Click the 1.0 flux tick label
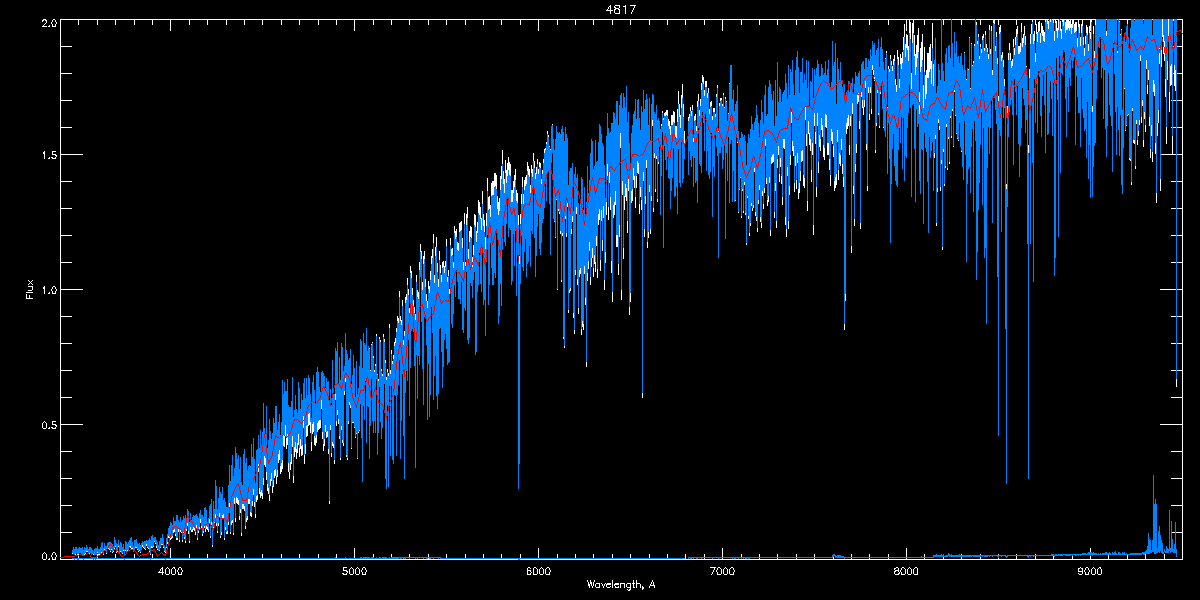1200x600 pixels. (48, 290)
